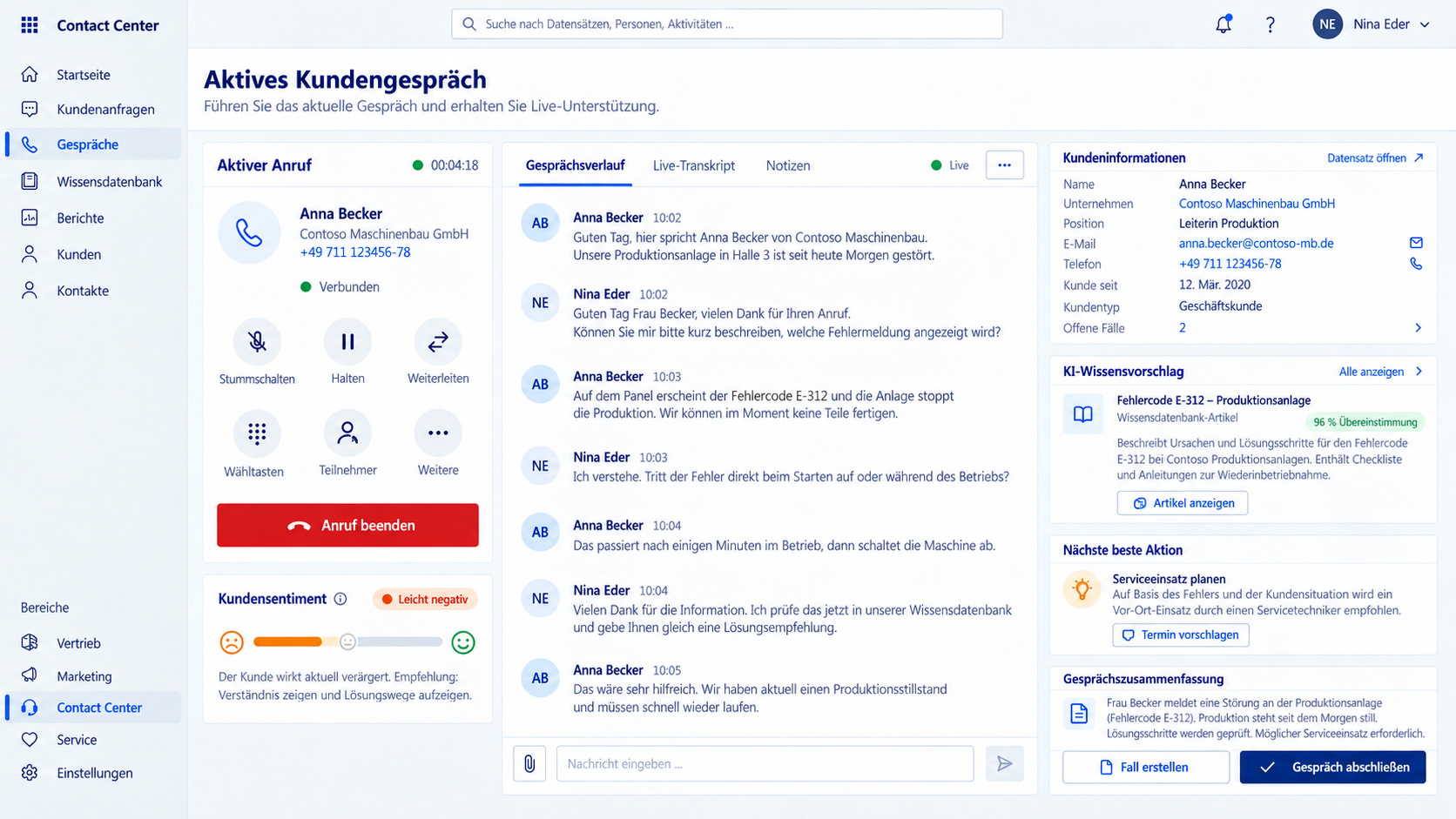End the call with Anruf beenden
The height and width of the screenshot is (819, 1456).
347,526
